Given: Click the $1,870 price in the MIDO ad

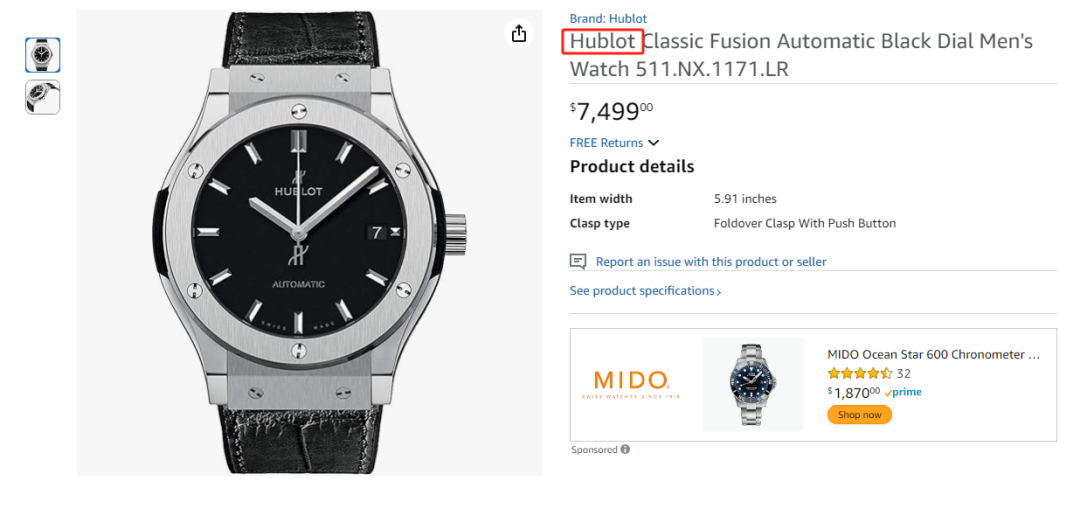Looking at the screenshot, I should (x=853, y=393).
